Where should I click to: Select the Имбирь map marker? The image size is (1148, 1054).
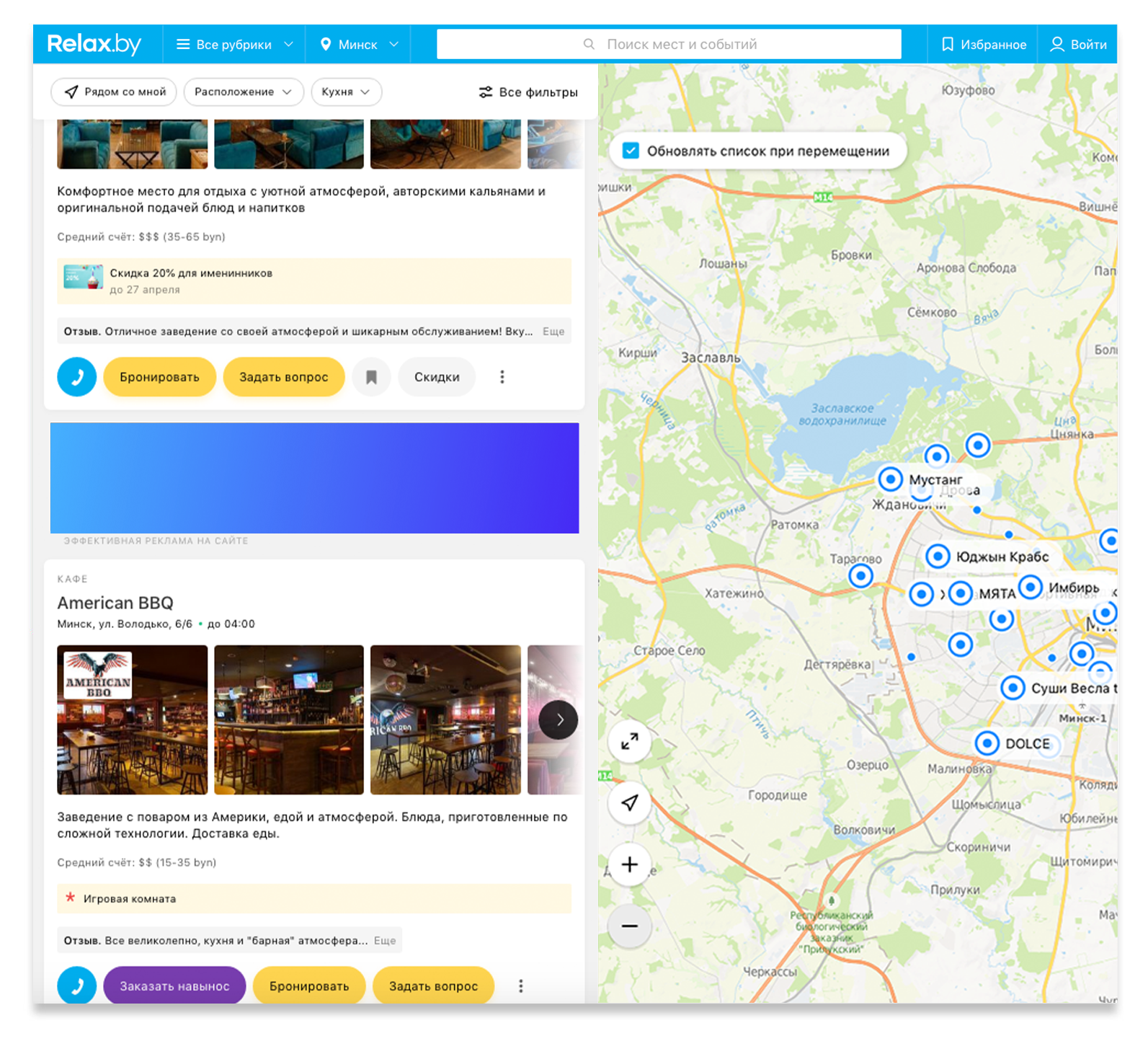click(x=1031, y=587)
